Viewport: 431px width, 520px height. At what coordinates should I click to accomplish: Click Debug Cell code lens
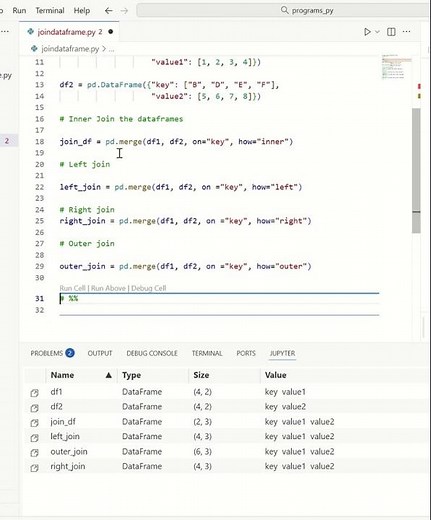pyautogui.click(x=148, y=288)
